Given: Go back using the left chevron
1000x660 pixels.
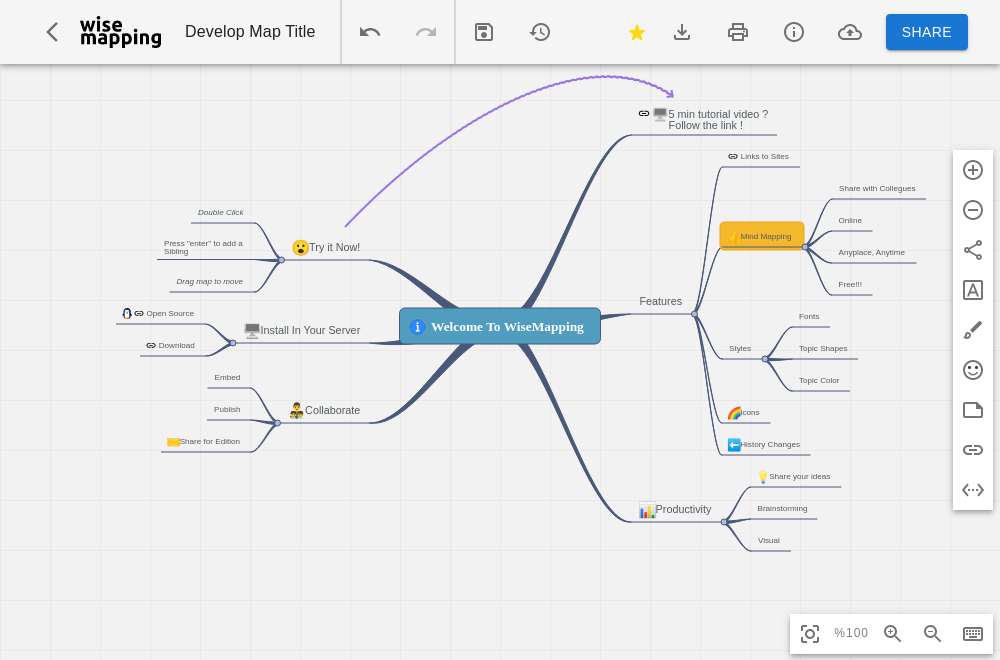Looking at the screenshot, I should coord(52,32).
